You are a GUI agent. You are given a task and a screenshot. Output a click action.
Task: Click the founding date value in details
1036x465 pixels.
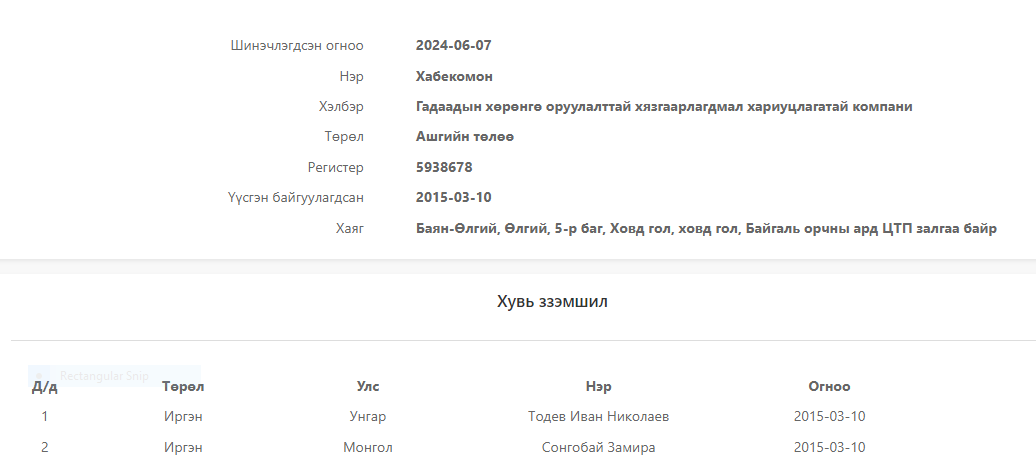point(453,197)
